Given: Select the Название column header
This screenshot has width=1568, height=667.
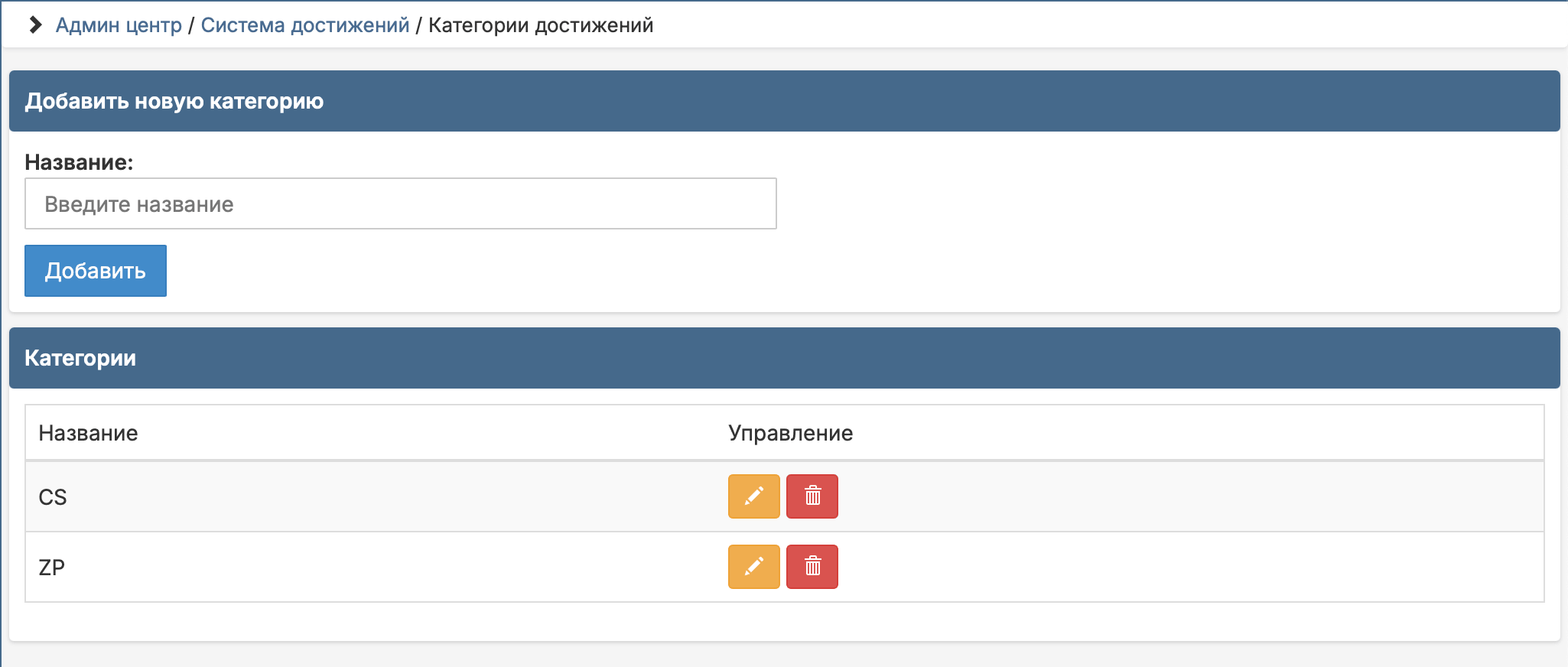Looking at the screenshot, I should (88, 432).
